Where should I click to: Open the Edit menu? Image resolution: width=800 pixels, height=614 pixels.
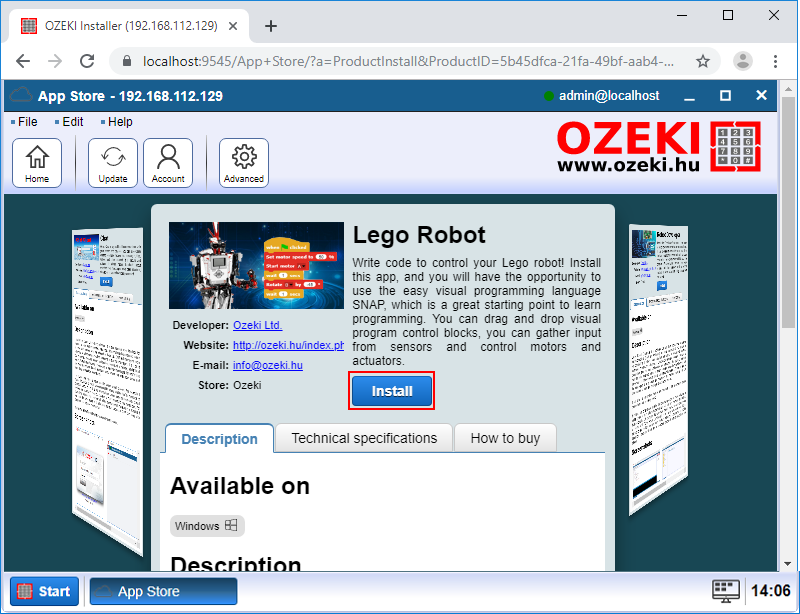coord(69,122)
